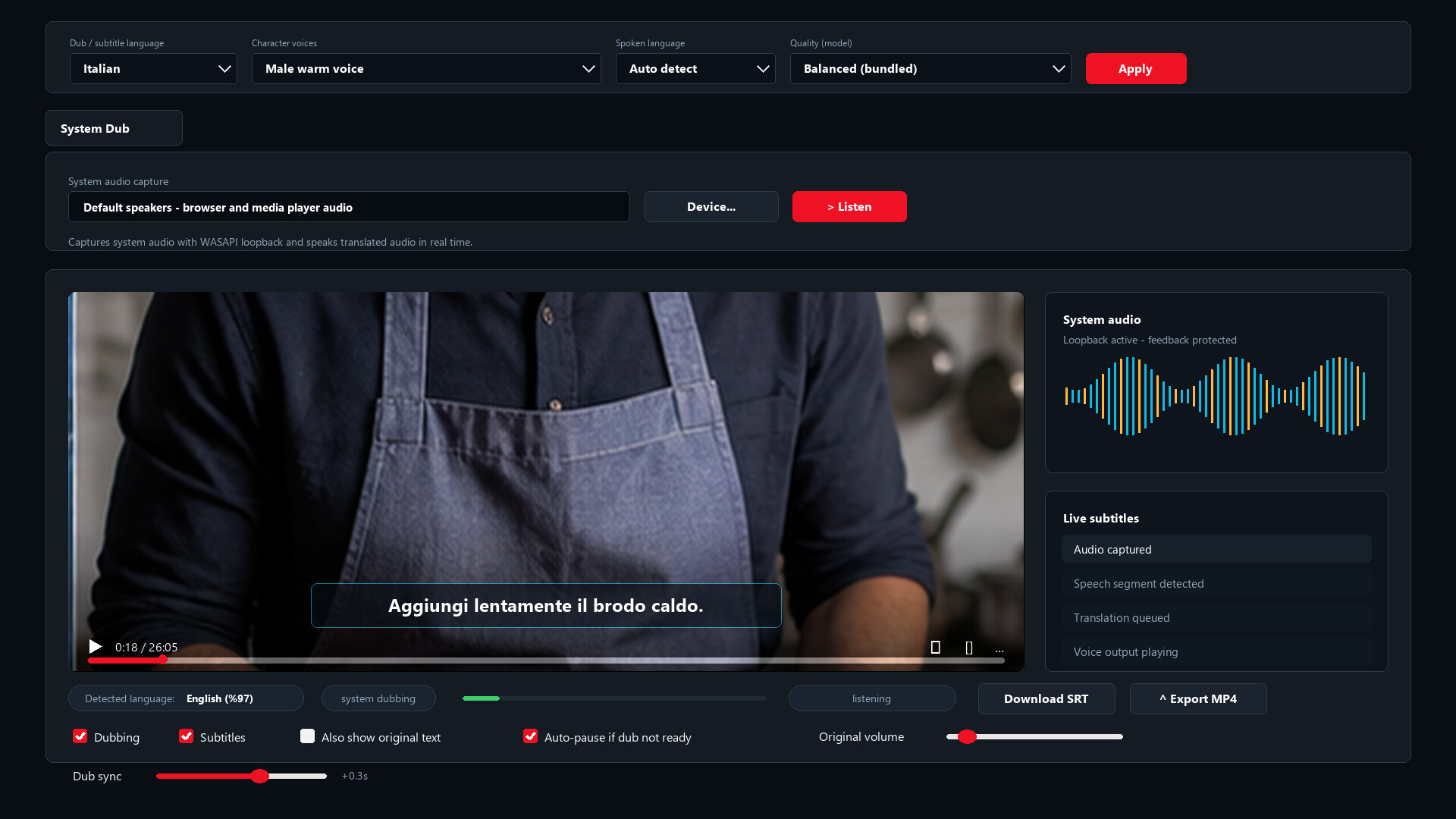Screen dimensions: 1456x819
Task: Click the red Apply button
Action: (x=1136, y=68)
